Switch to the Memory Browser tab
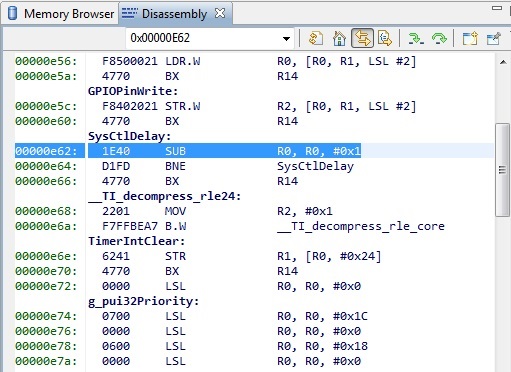 coord(60,14)
